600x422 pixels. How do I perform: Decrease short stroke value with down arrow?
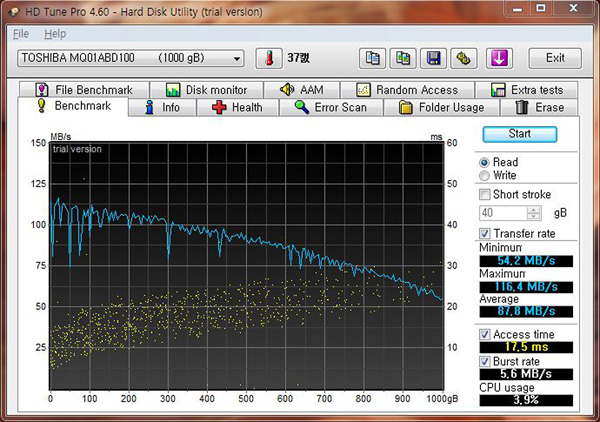(x=534, y=217)
